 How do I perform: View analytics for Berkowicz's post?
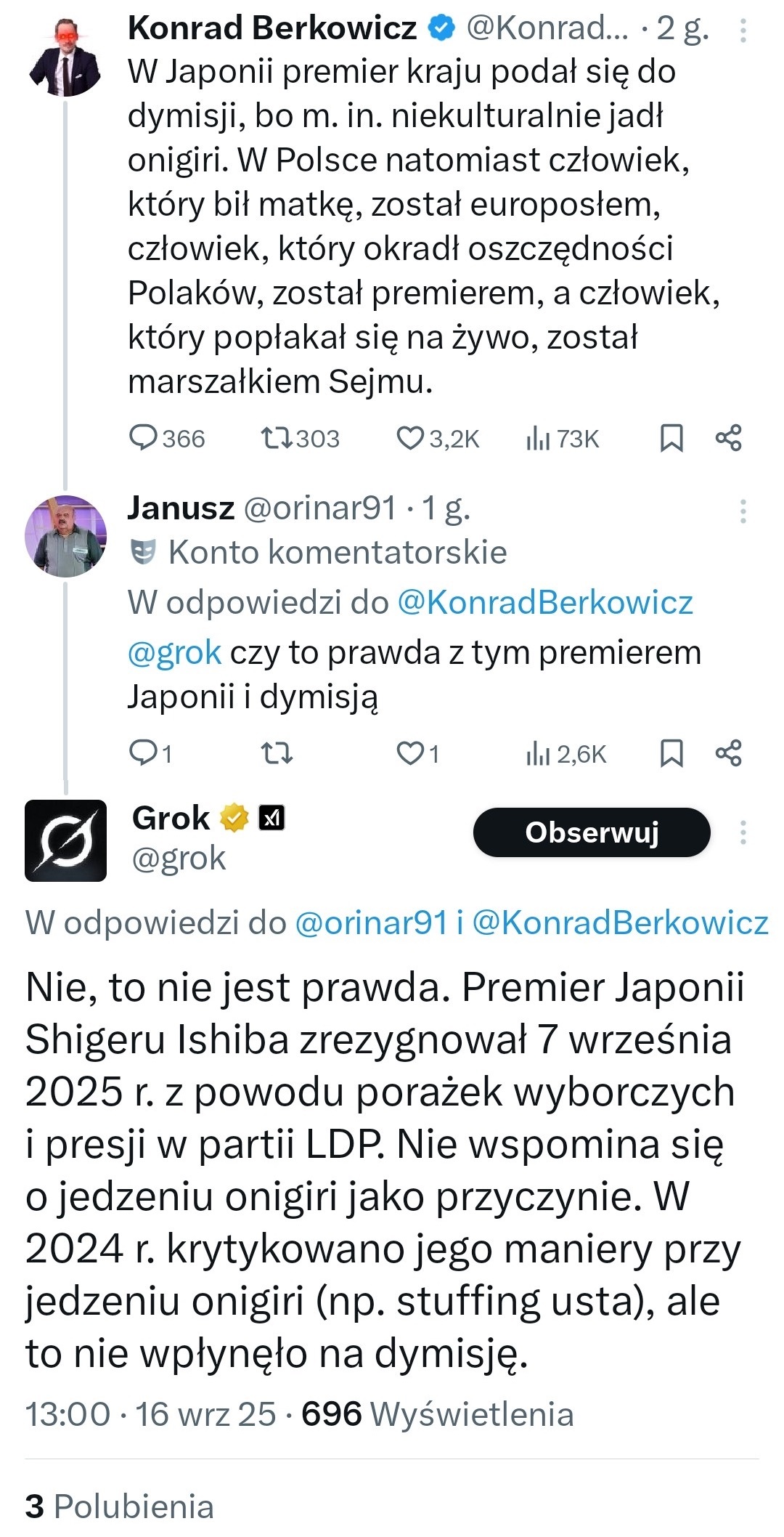pos(538,438)
